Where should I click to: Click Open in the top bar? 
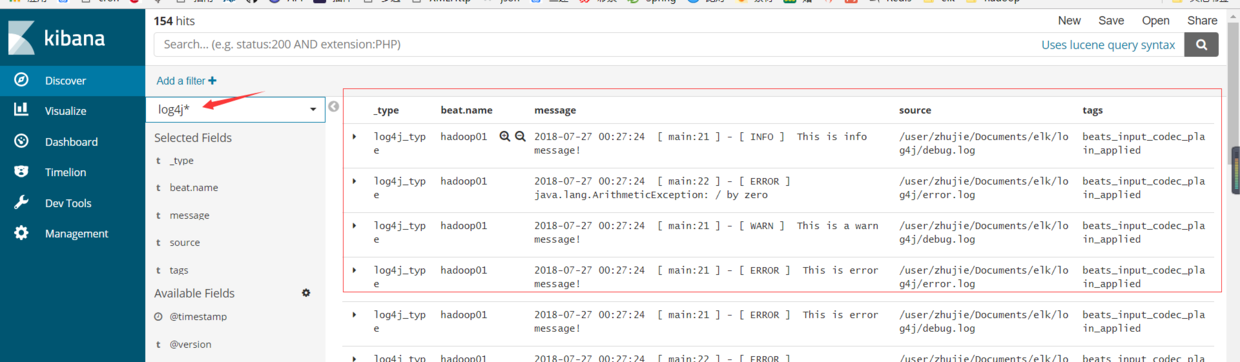1156,20
